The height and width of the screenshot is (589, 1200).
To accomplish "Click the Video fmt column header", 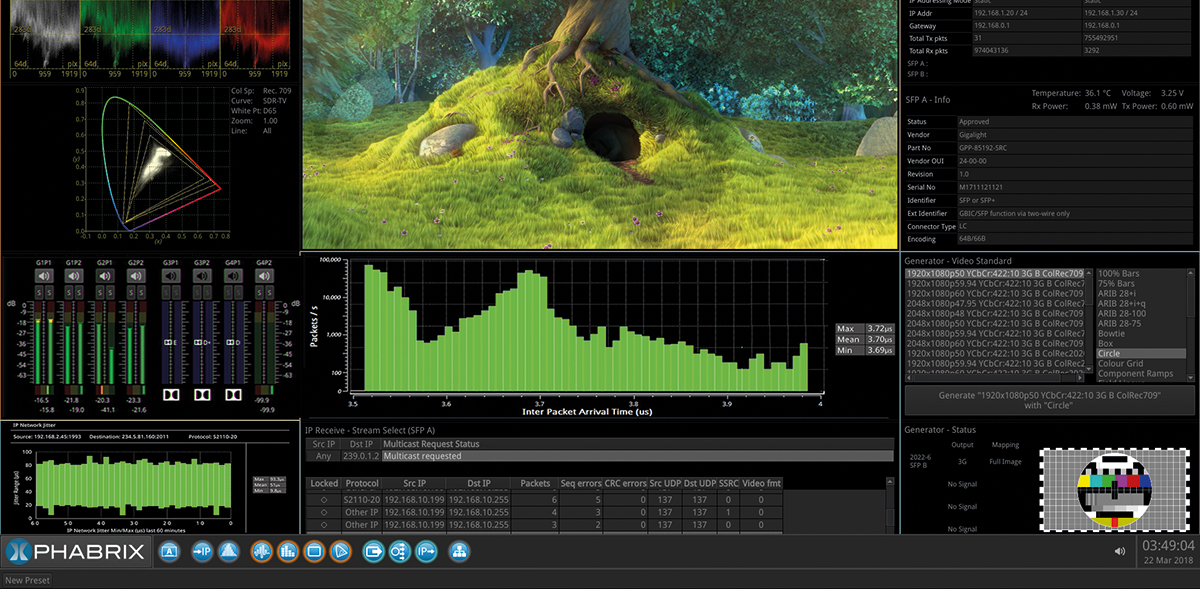I will coord(762,483).
